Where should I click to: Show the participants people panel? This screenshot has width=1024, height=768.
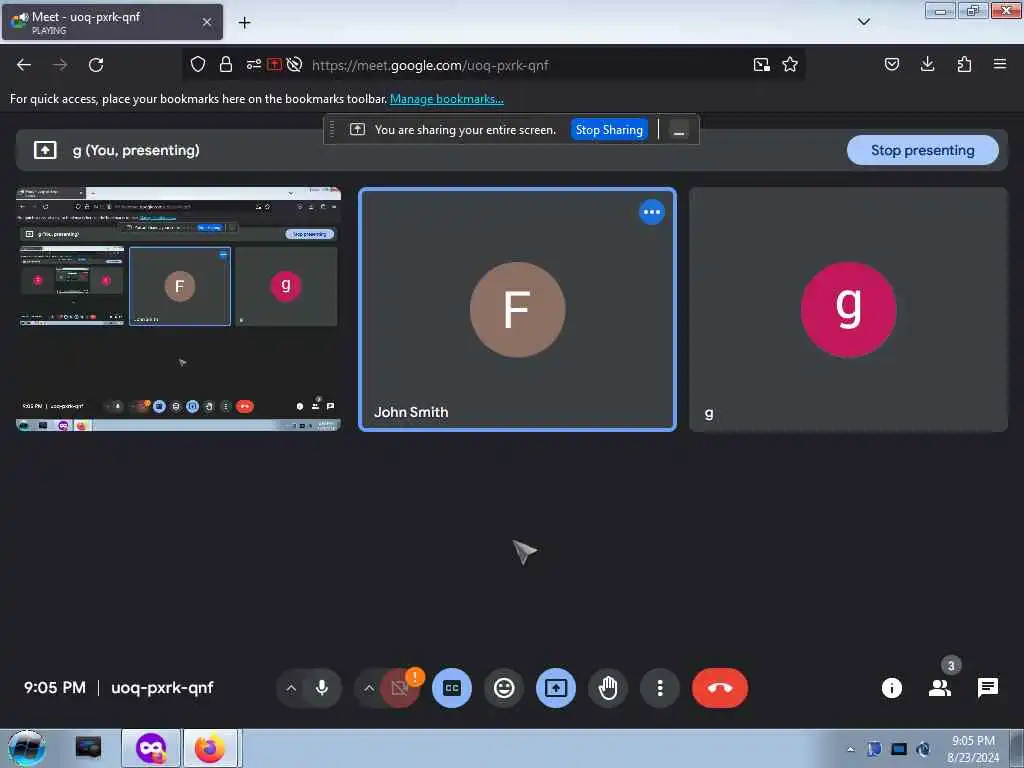point(940,688)
